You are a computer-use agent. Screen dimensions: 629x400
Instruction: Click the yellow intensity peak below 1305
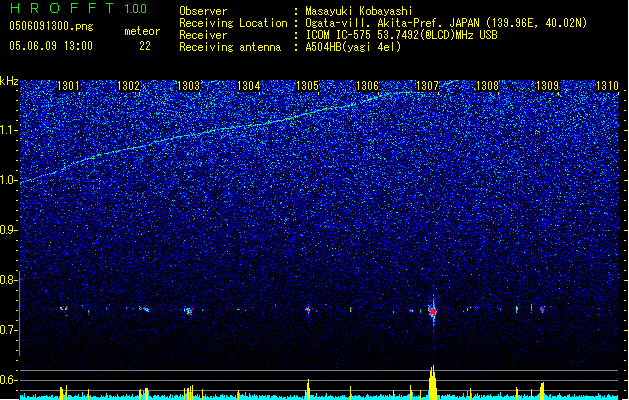pyautogui.click(x=308, y=389)
